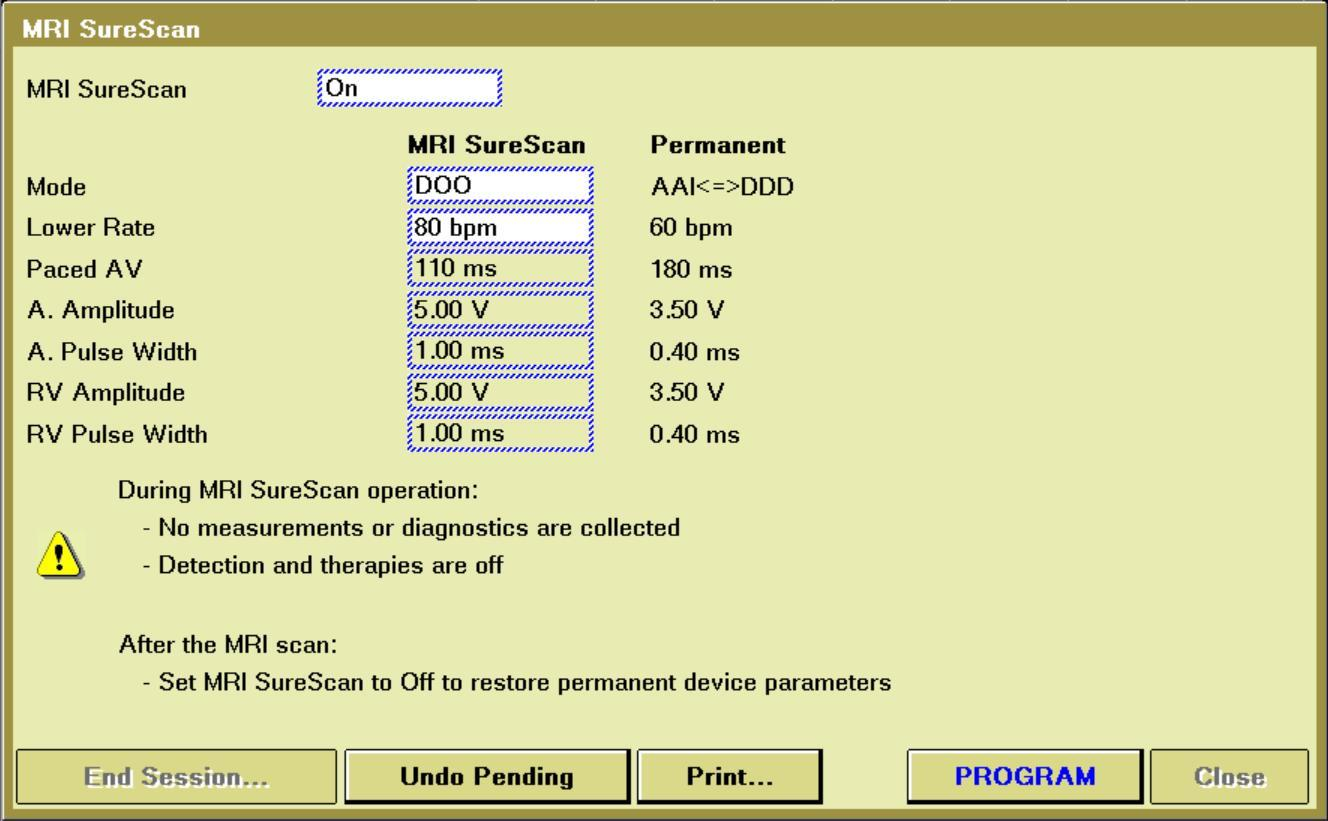Click the permanent Lower Rate 60 bpm value
Image resolution: width=1328 pixels, height=821 pixels.
click(691, 228)
